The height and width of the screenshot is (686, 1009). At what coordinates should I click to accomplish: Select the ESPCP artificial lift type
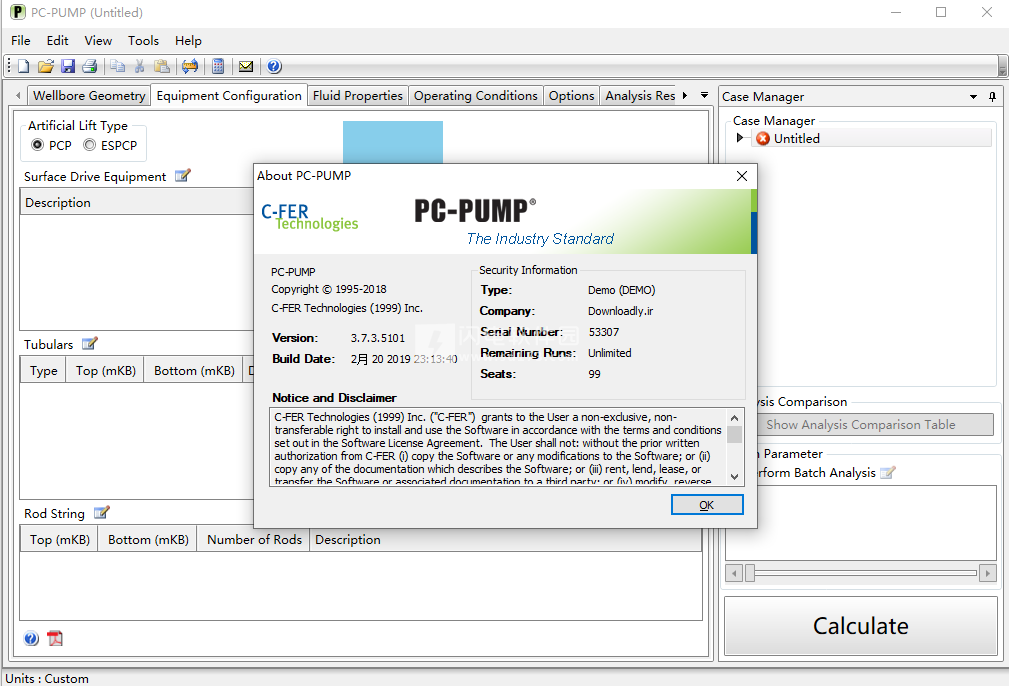(89, 145)
